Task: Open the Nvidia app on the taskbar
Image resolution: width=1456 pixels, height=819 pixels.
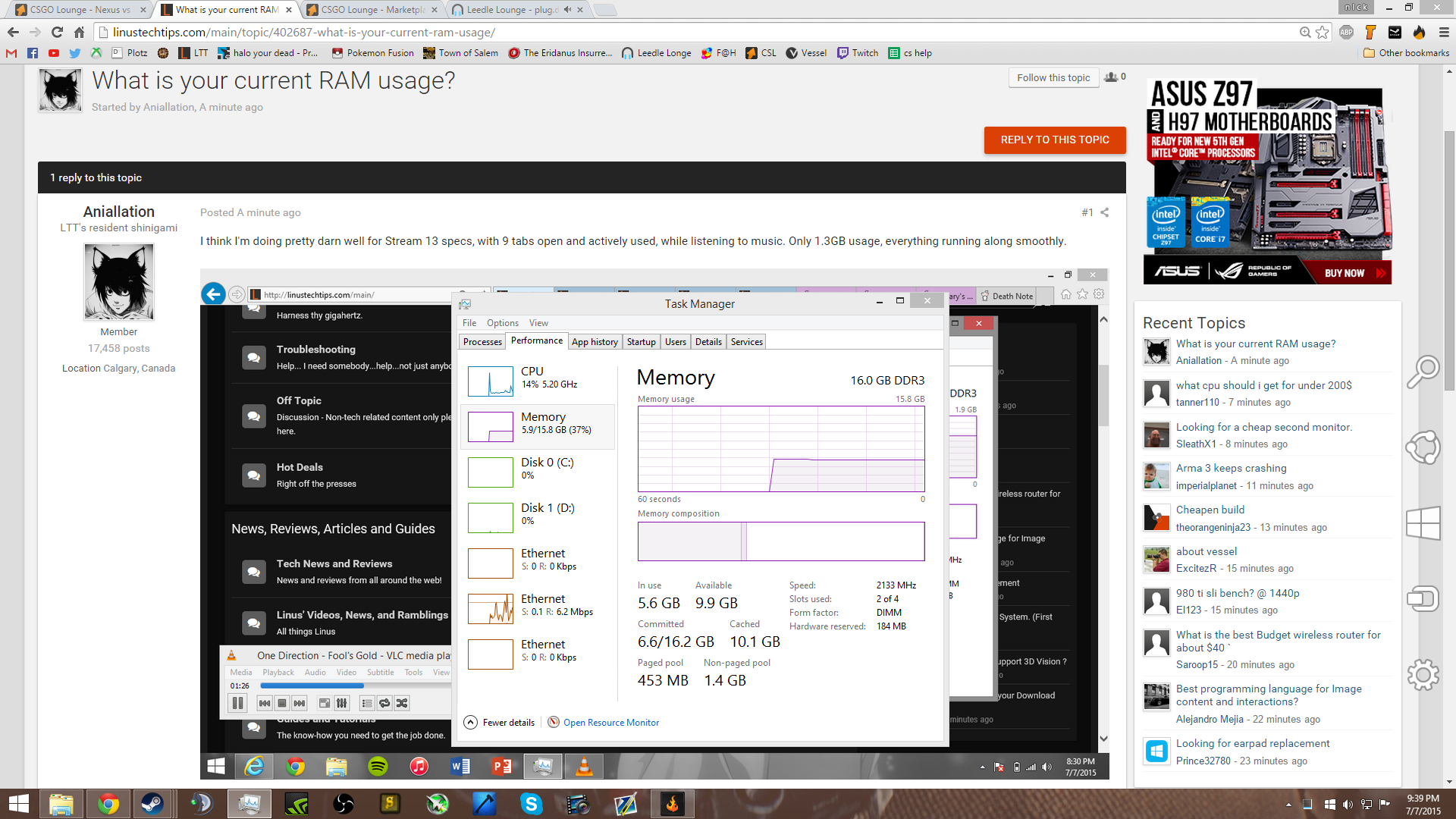Action: [297, 804]
